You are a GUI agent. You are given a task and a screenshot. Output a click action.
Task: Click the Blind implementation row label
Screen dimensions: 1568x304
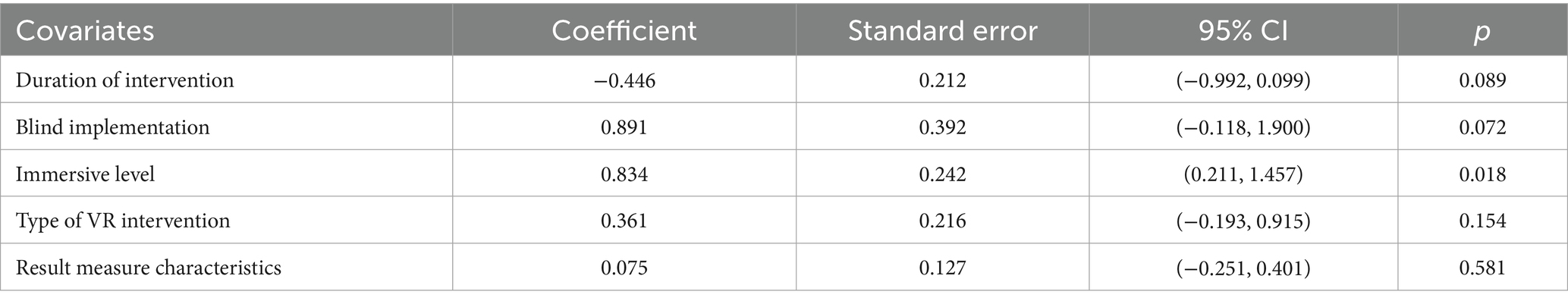(113, 127)
